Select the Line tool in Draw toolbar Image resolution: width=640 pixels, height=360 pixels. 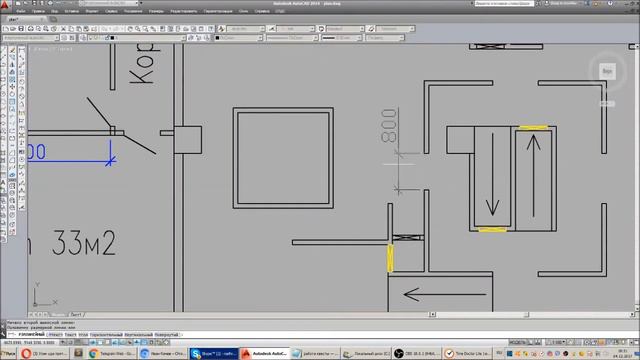3,50
